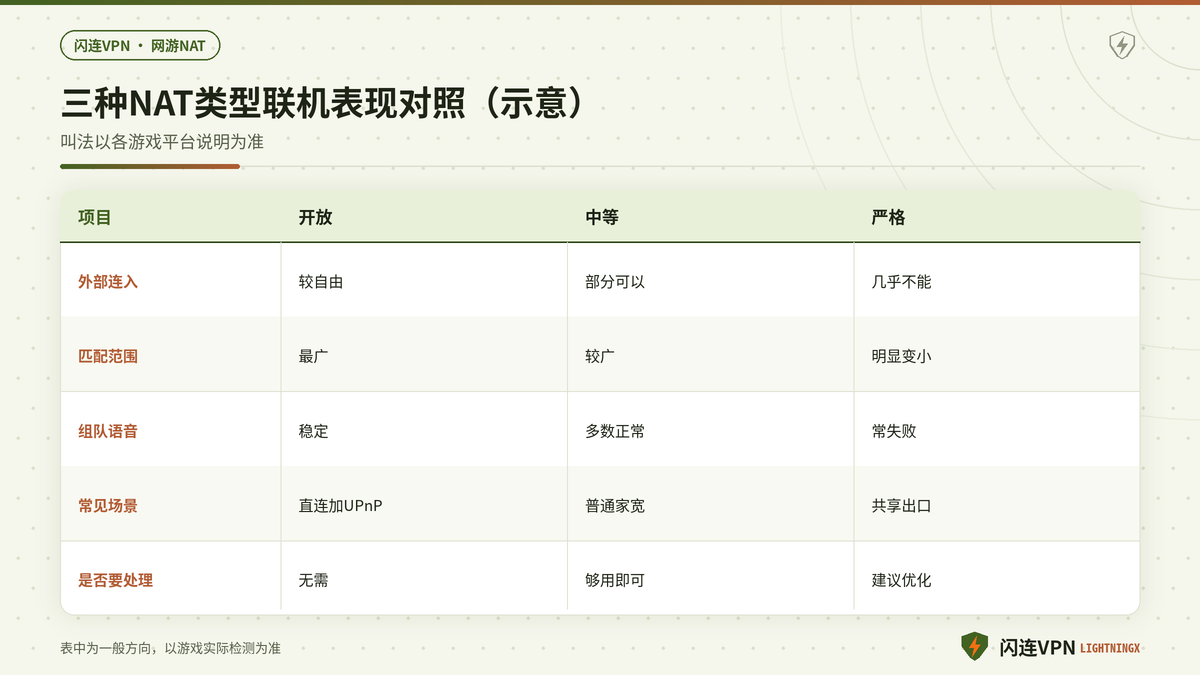This screenshot has height=675, width=1200.
Task: Click the 外部连入 row label
Action: point(108,282)
